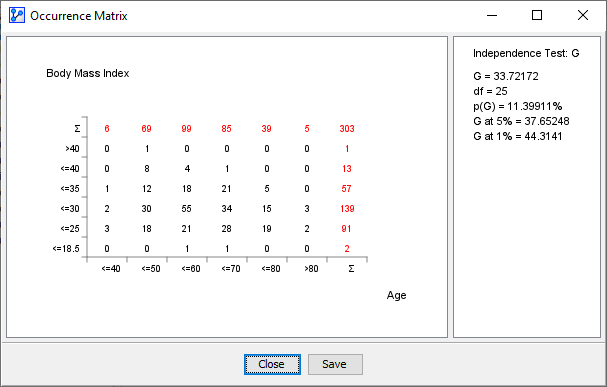
Task: Select the <=18.5 BMI row label
Action: pyautogui.click(x=66, y=248)
